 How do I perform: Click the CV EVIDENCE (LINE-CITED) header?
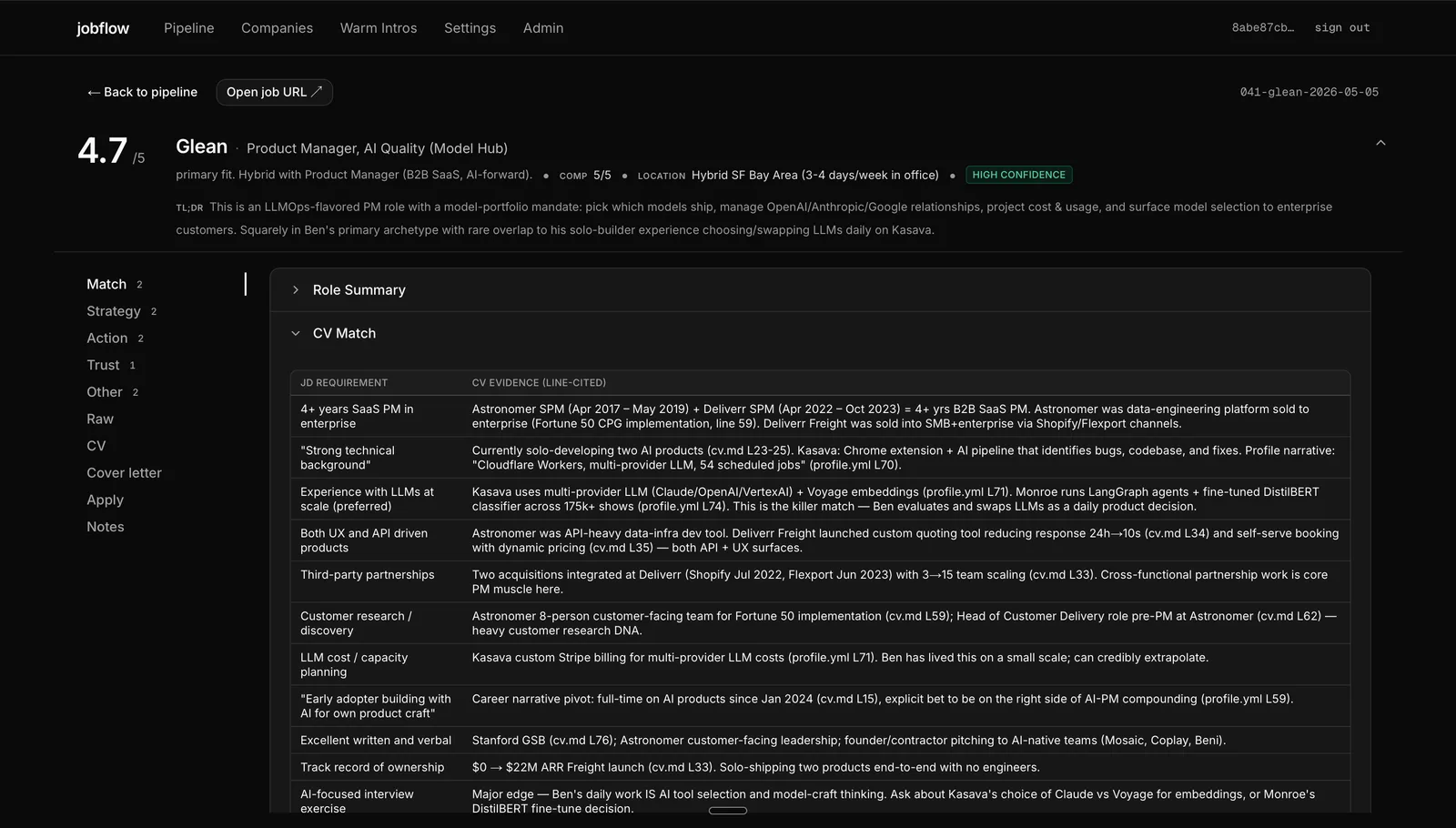coord(539,383)
